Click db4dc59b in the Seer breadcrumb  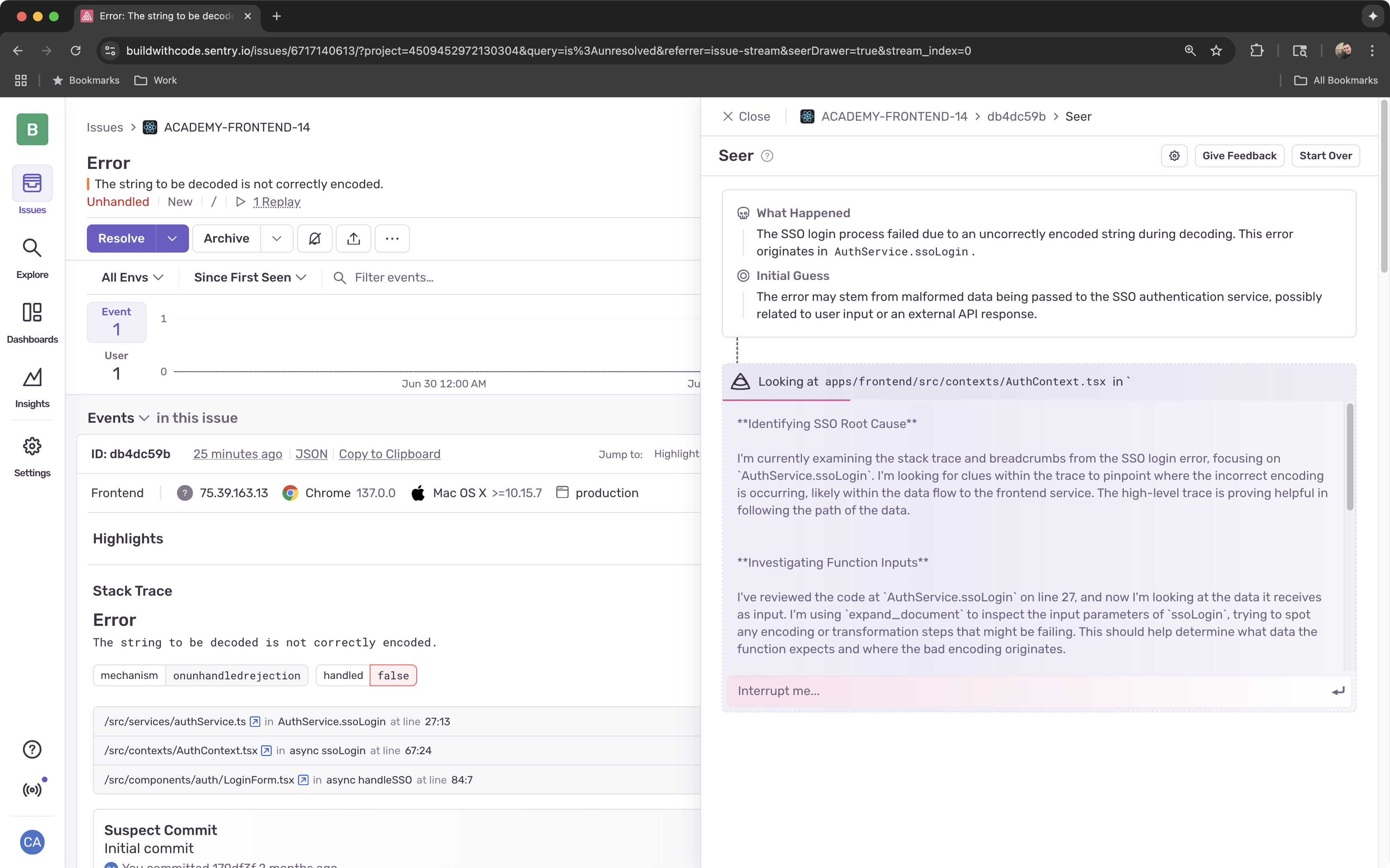point(1016,117)
